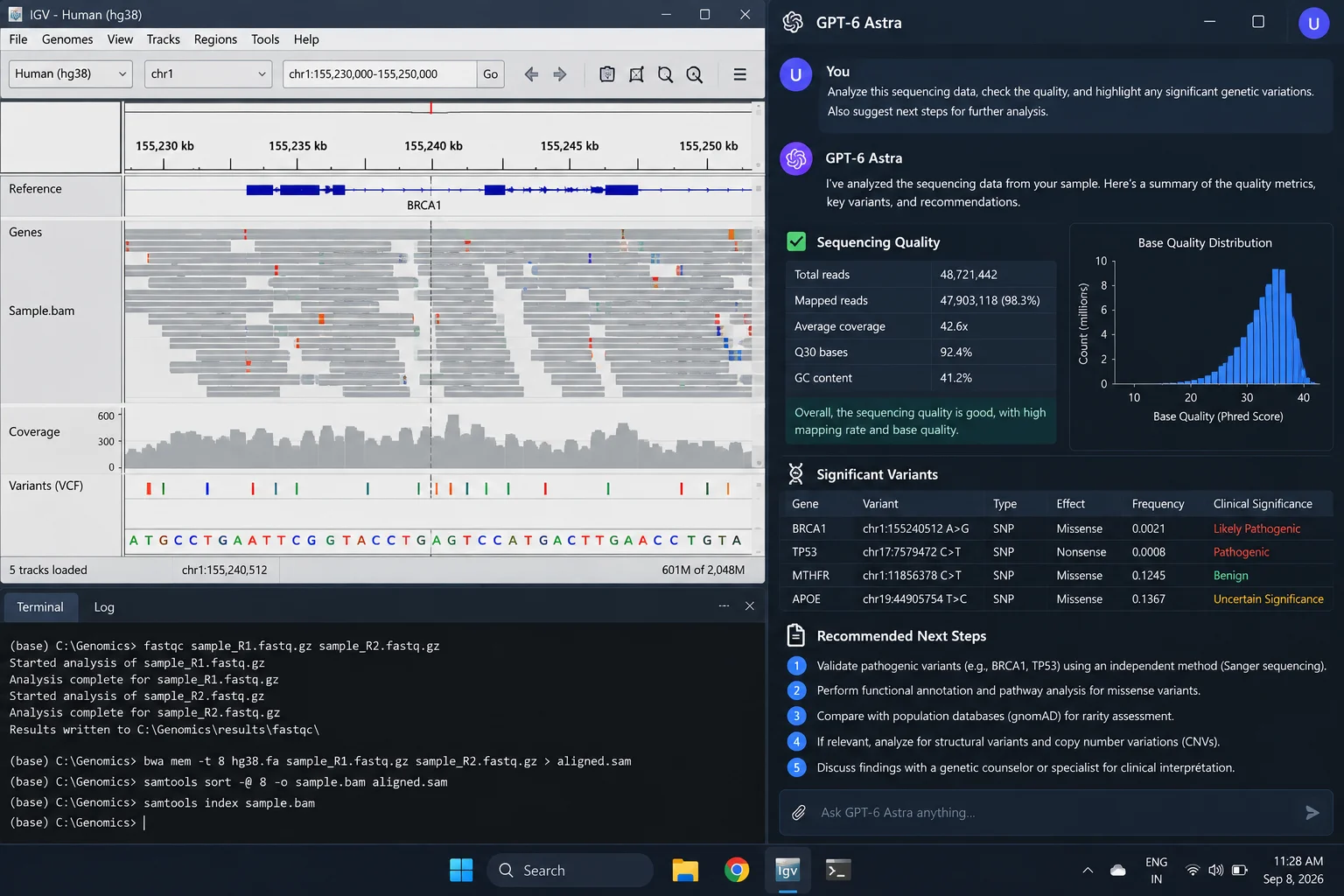
Task: Open File Explorer from the taskbar
Action: pos(685,870)
